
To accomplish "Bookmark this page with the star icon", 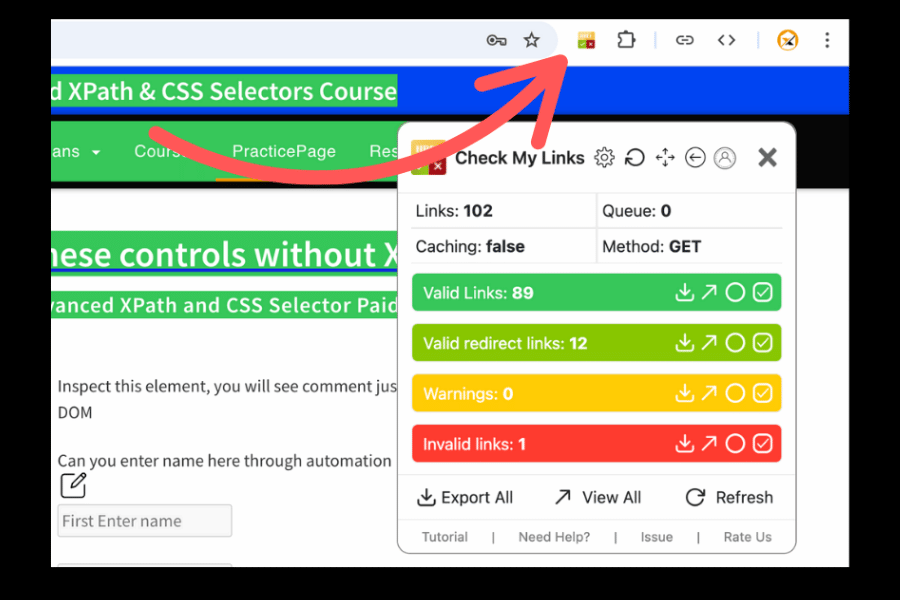I will (531, 41).
